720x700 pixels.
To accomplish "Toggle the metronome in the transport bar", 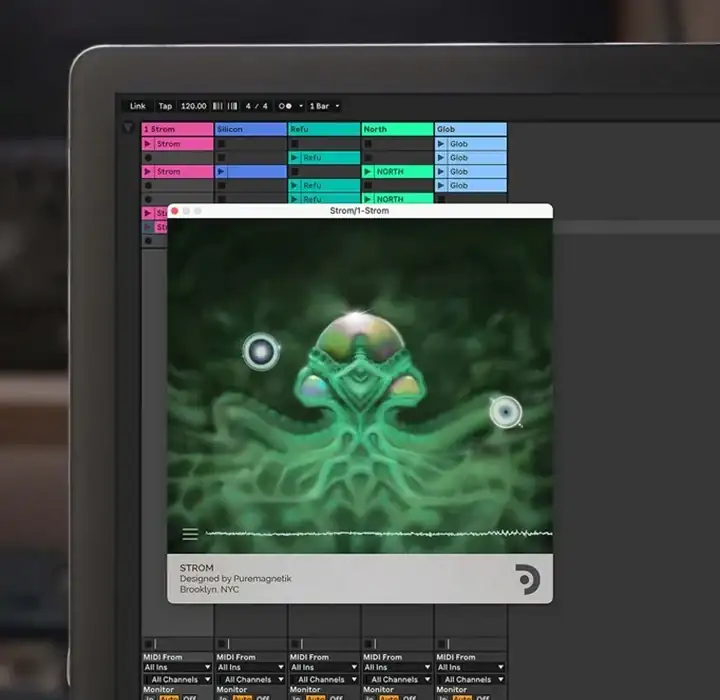I will click(x=285, y=106).
